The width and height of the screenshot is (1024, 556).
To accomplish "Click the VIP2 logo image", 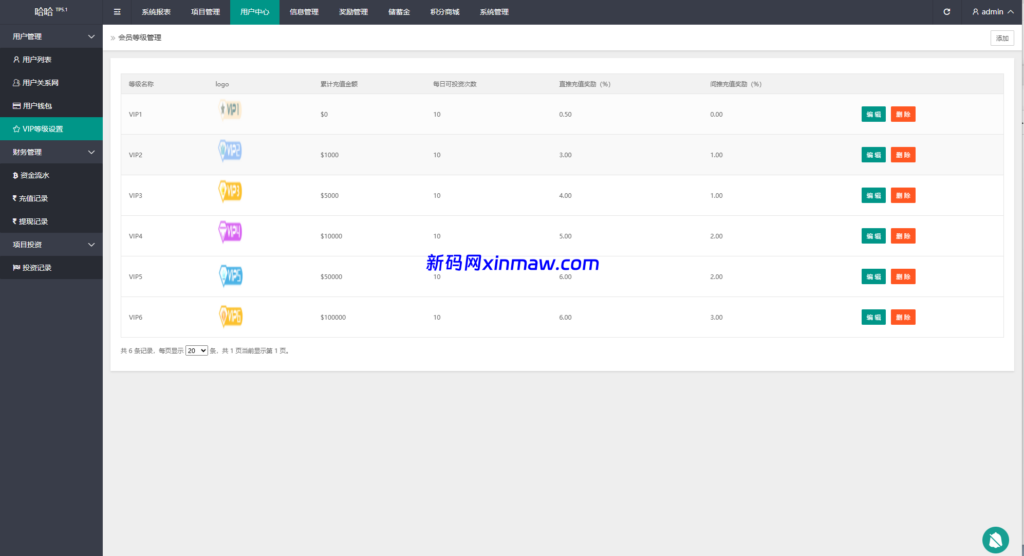I will [230, 150].
